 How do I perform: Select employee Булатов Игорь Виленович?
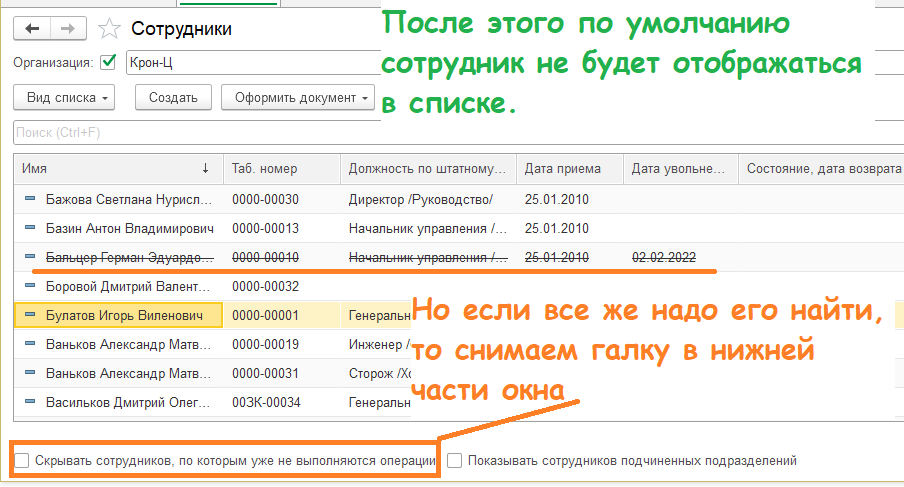(x=125, y=315)
